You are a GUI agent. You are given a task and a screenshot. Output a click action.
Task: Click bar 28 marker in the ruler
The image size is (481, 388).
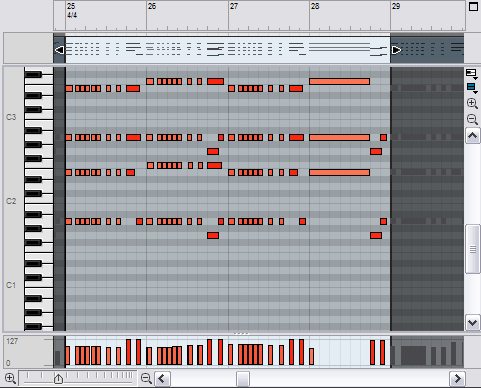[315, 6]
